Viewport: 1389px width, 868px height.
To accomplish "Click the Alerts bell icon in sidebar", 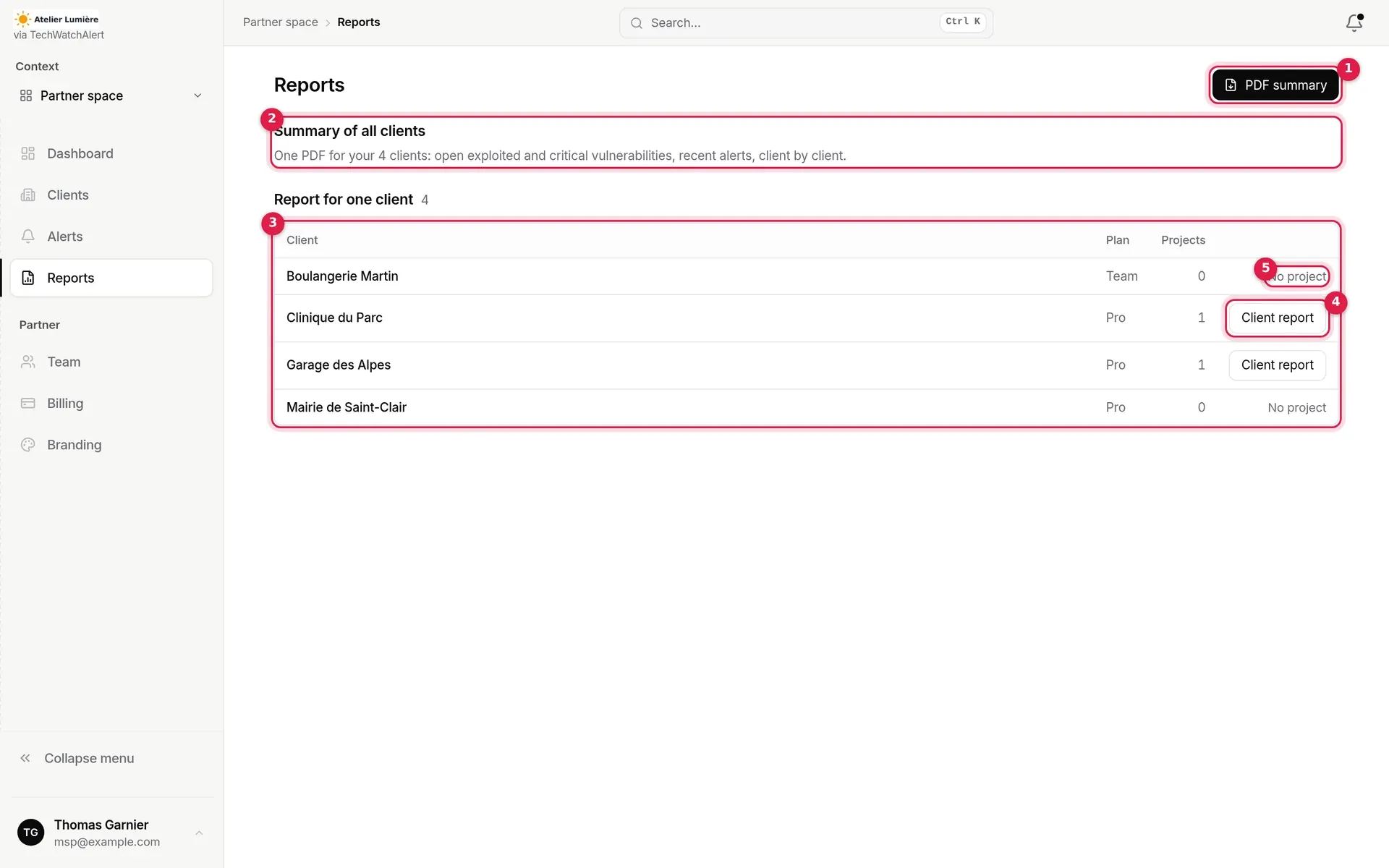I will point(28,237).
